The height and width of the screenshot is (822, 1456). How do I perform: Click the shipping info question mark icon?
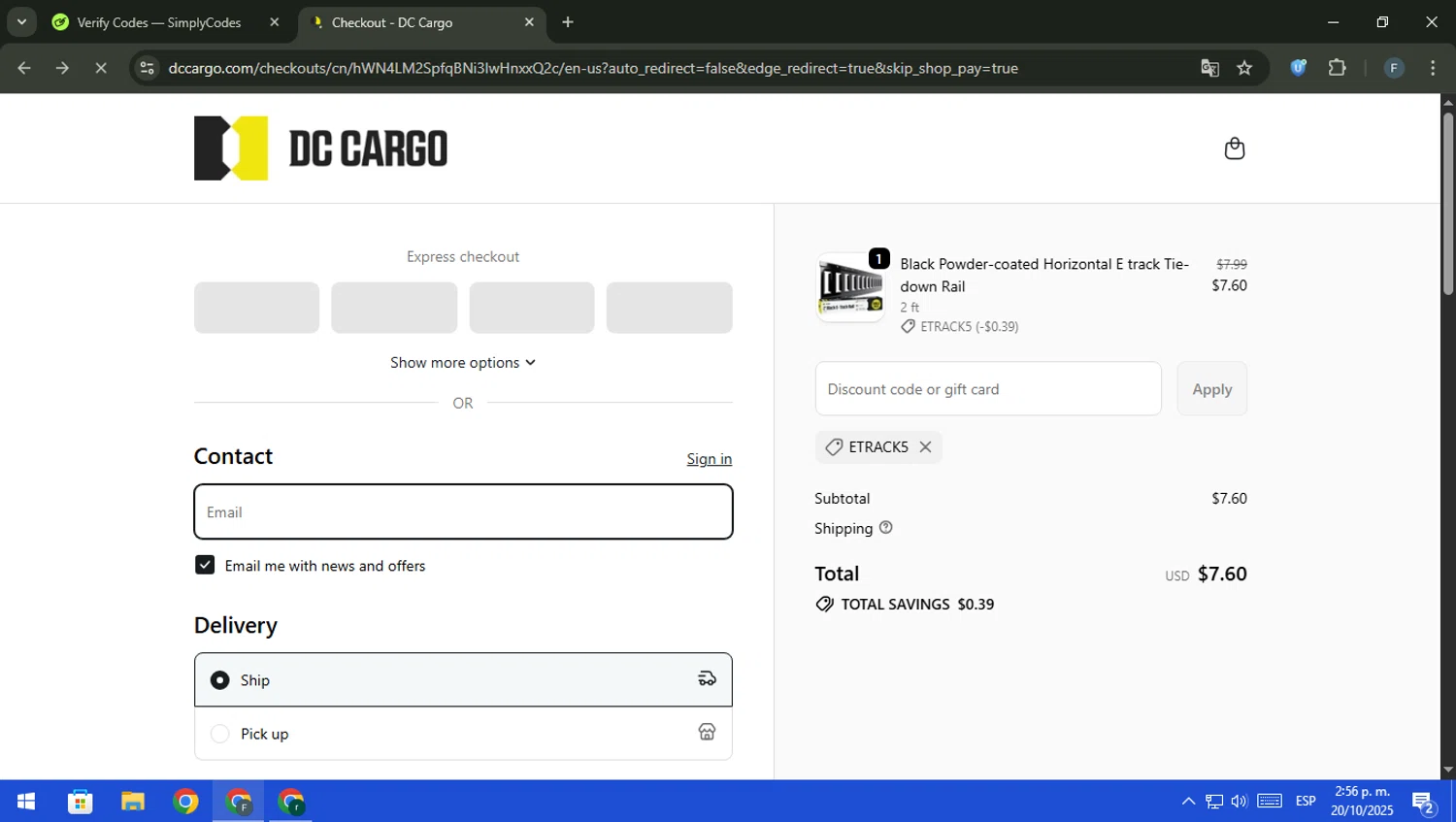885,528
